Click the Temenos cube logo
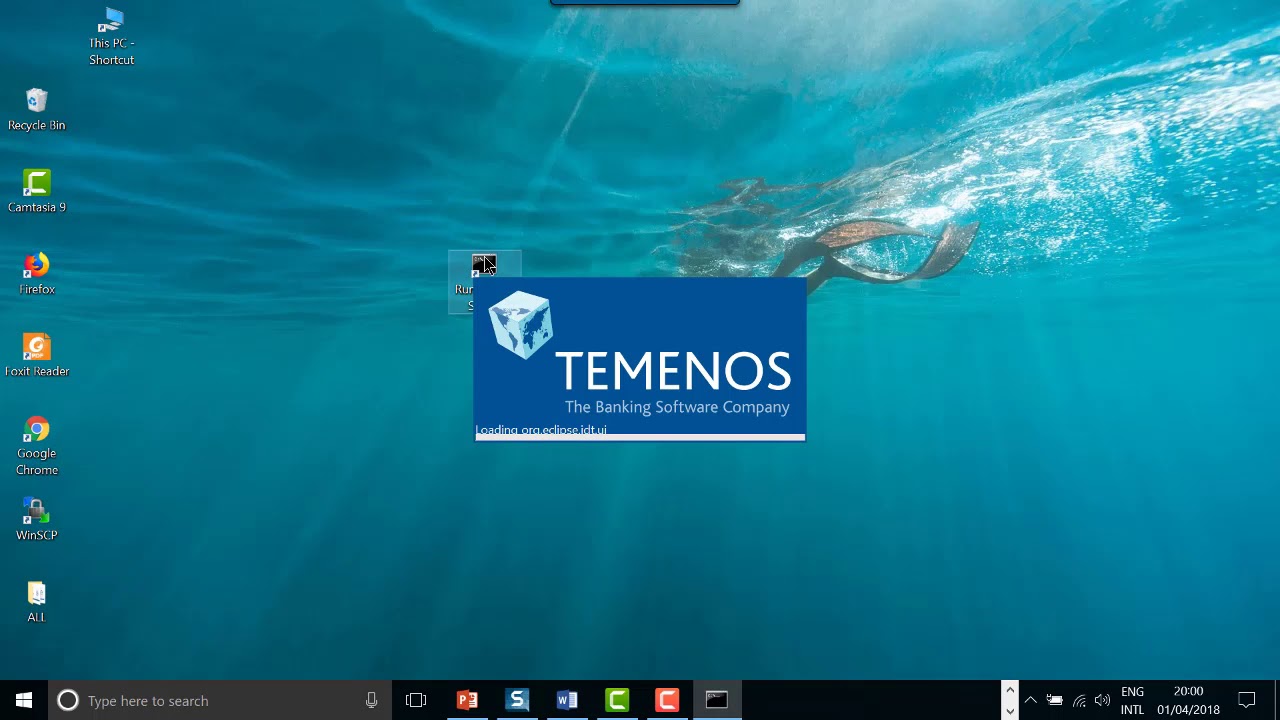This screenshot has width=1280, height=720. click(521, 324)
